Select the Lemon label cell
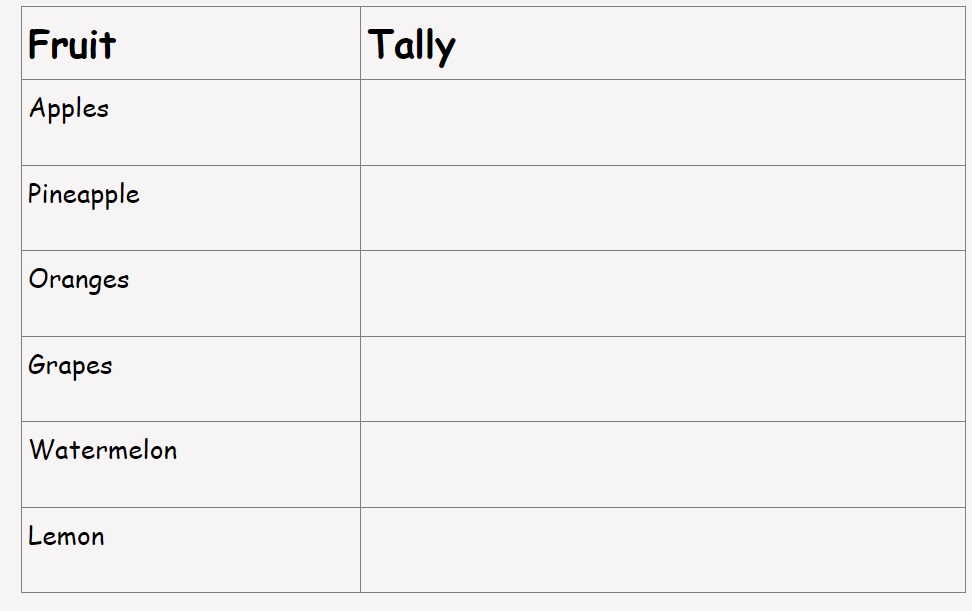 [x=191, y=550]
